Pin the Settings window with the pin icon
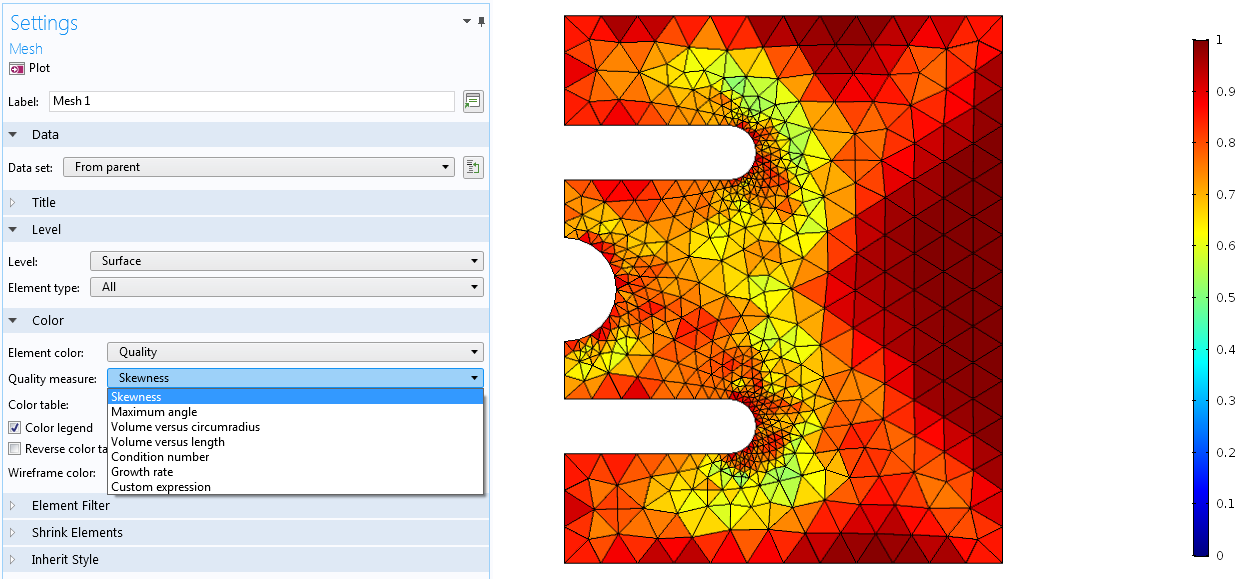The image size is (1235, 579). (482, 21)
